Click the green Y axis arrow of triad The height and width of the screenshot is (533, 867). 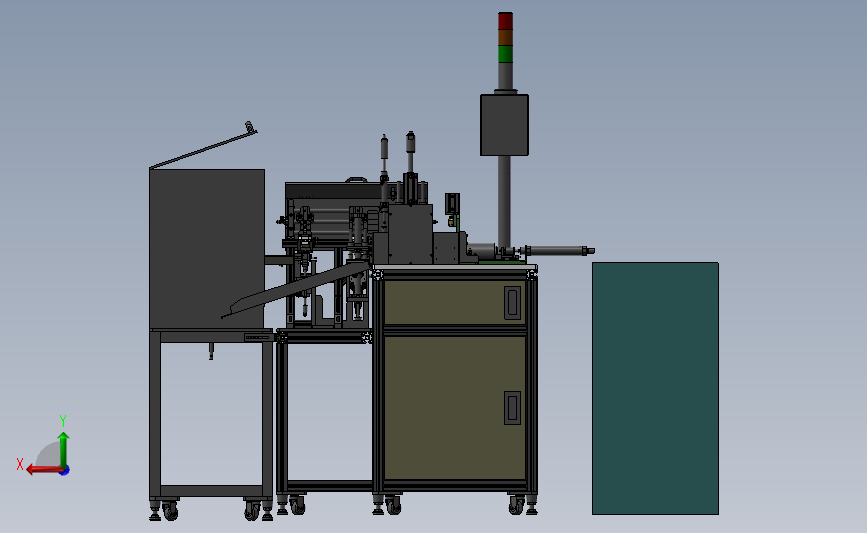(x=64, y=449)
